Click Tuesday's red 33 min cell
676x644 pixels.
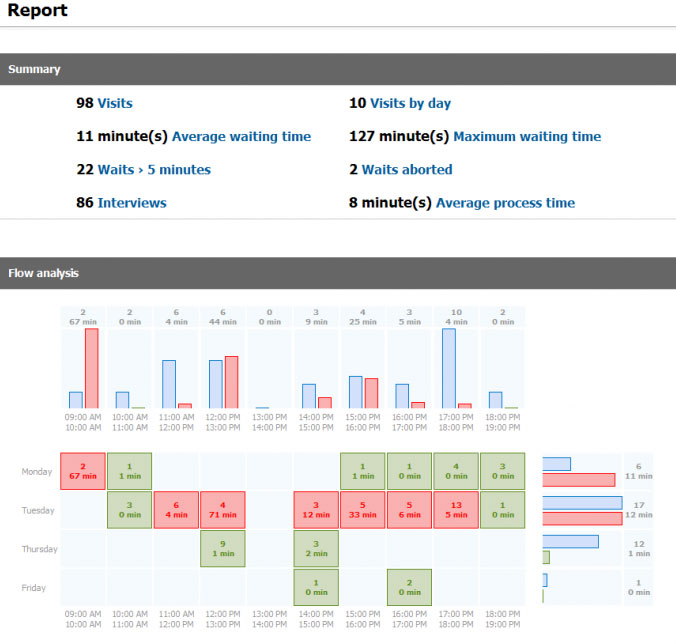[x=362, y=510]
